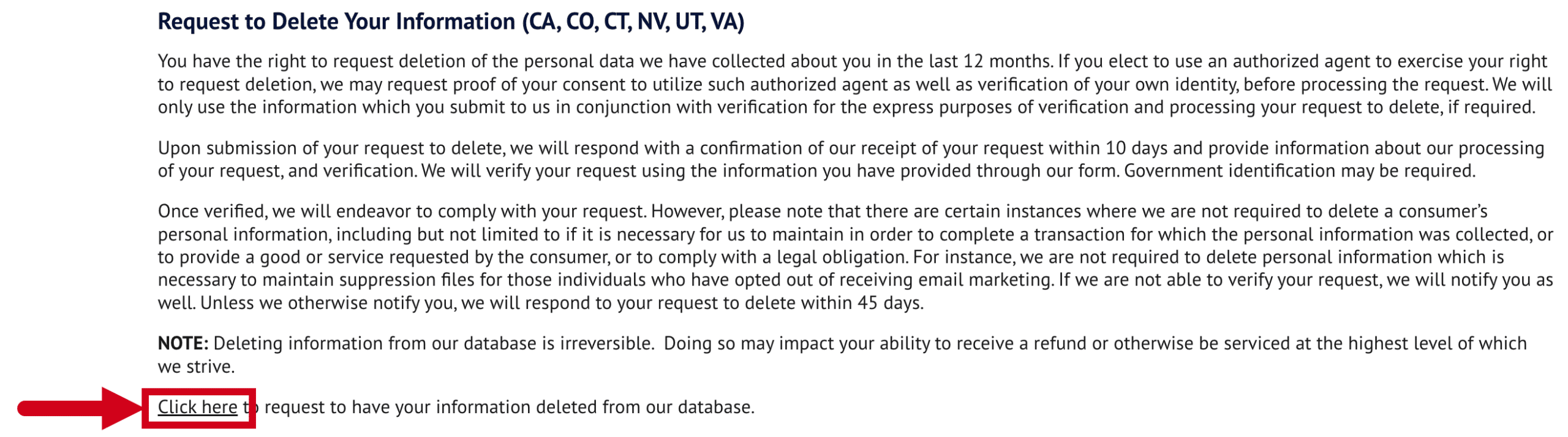Click the bold 'NOTE:' label

pos(183,343)
